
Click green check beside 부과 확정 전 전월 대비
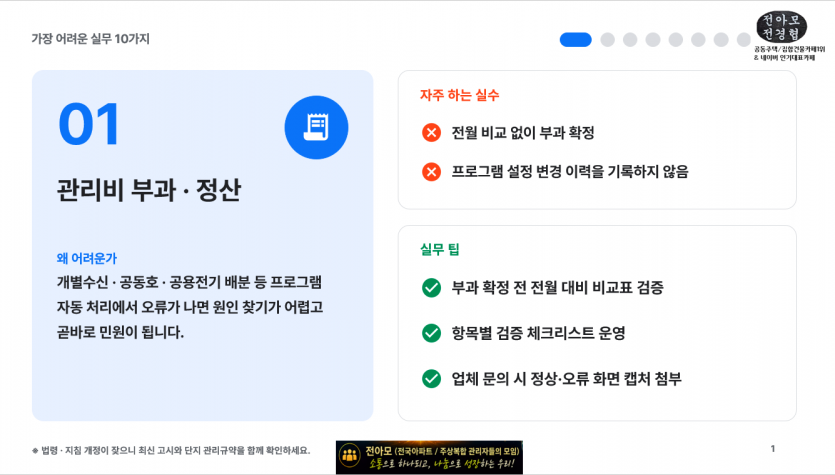click(431, 288)
